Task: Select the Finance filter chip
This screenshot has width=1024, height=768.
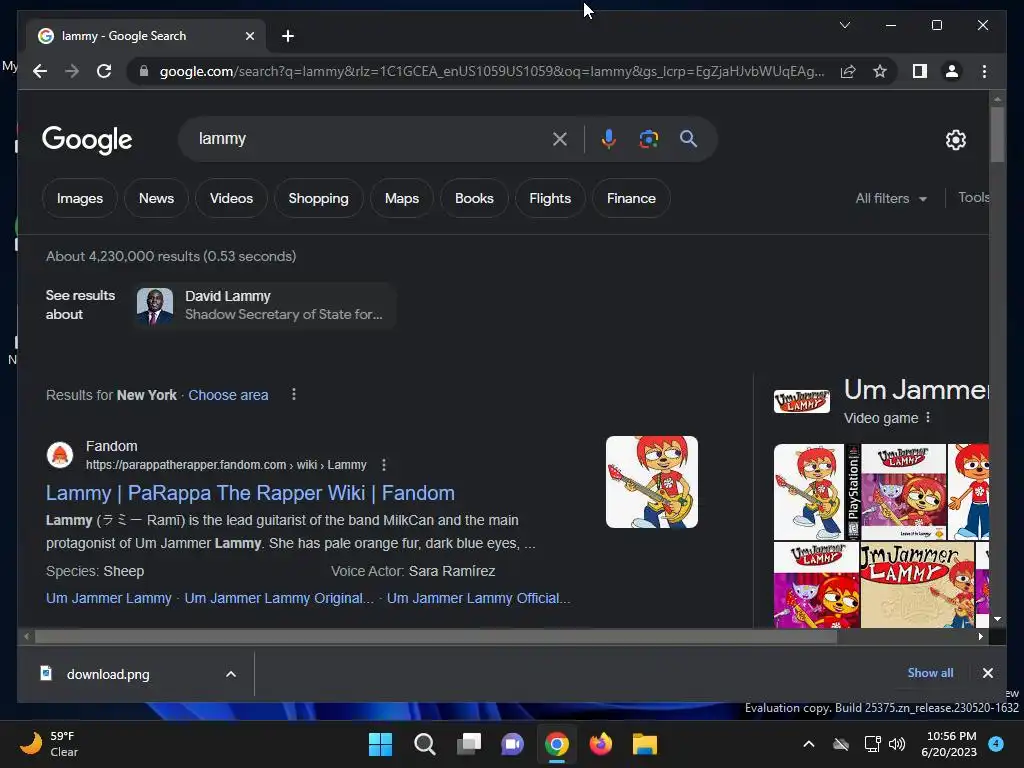Action: click(631, 198)
